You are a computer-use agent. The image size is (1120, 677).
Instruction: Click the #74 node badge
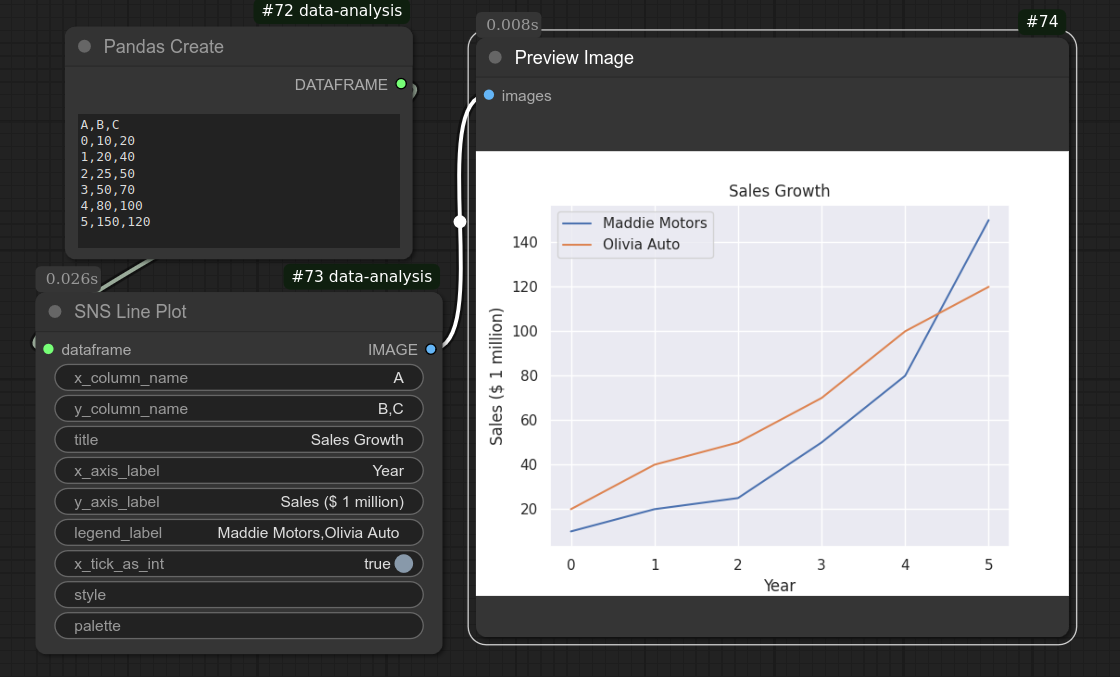click(x=1042, y=21)
